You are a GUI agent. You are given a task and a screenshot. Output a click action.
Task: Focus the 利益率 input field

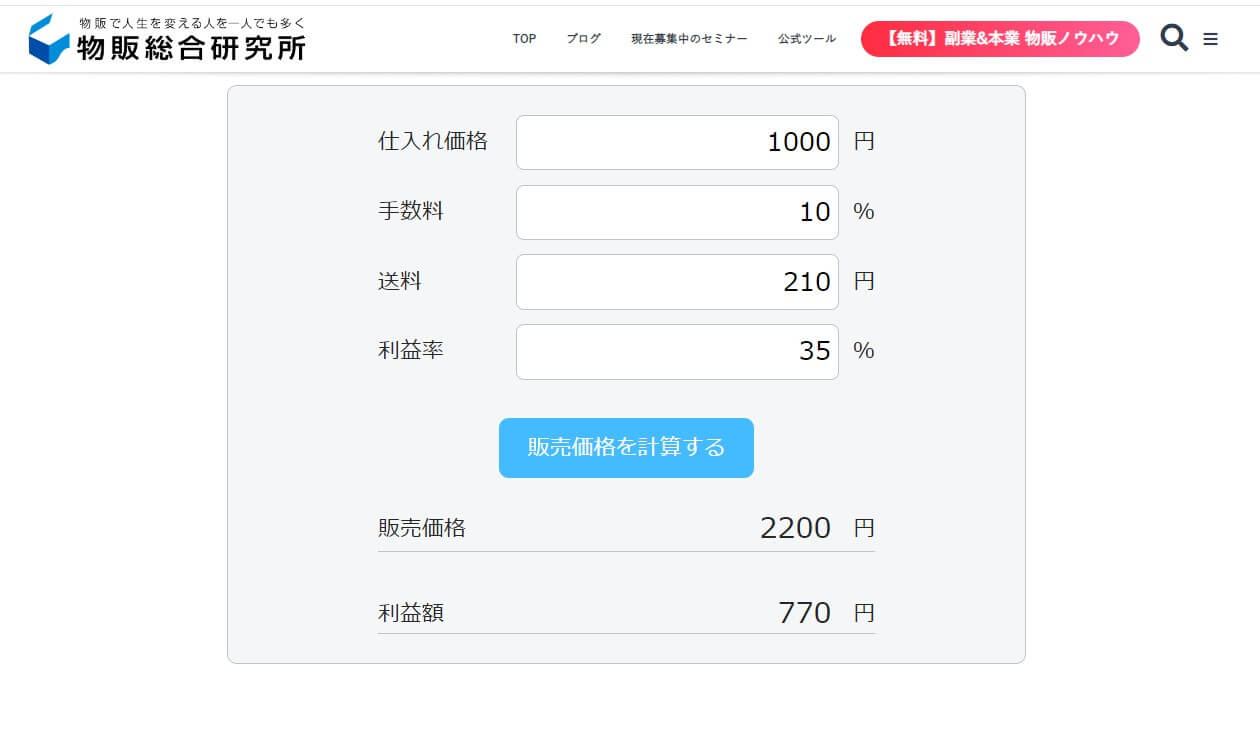click(677, 351)
